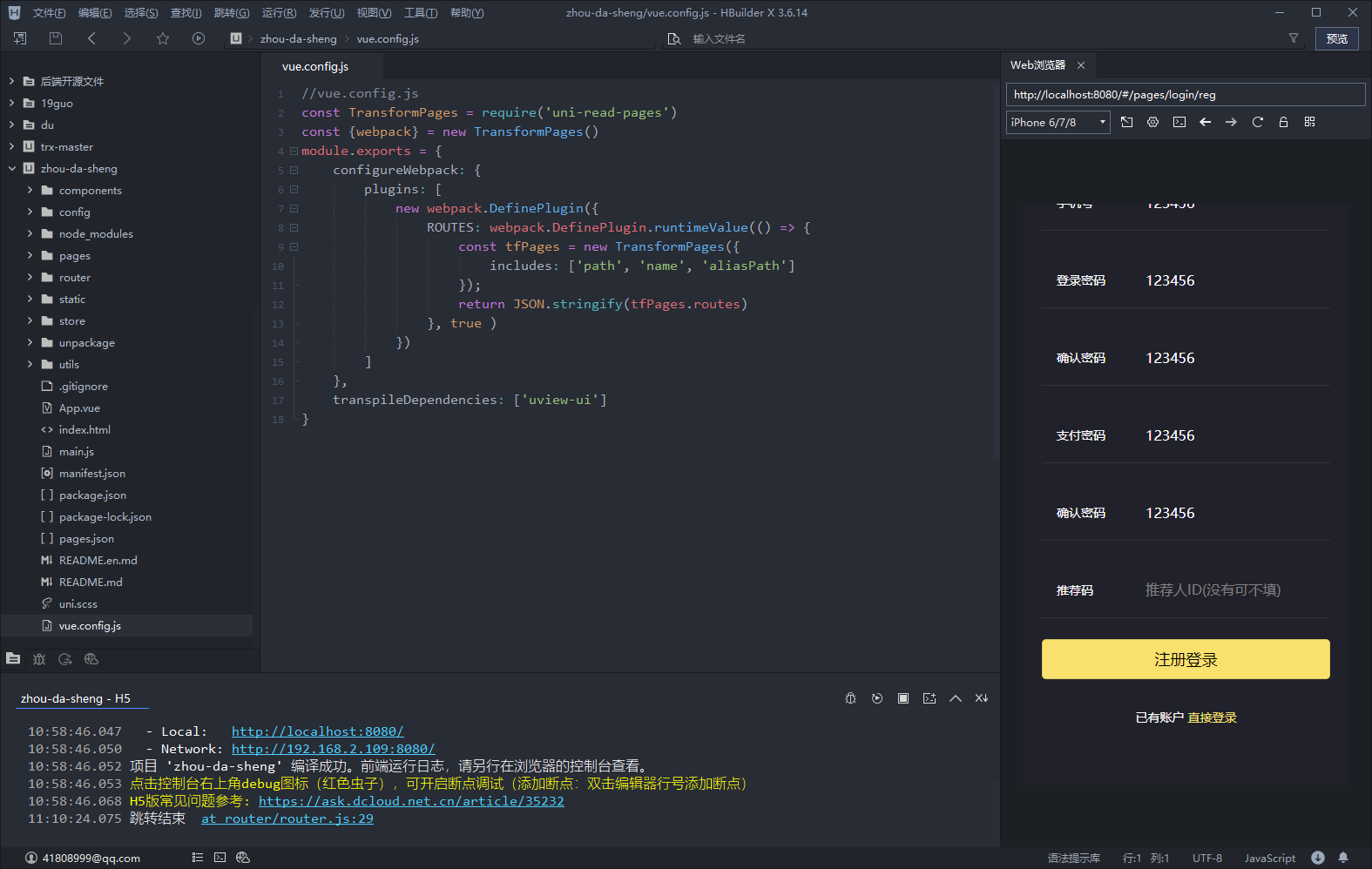Click the console rerun icon
This screenshot has height=869, width=1372.
(x=877, y=698)
